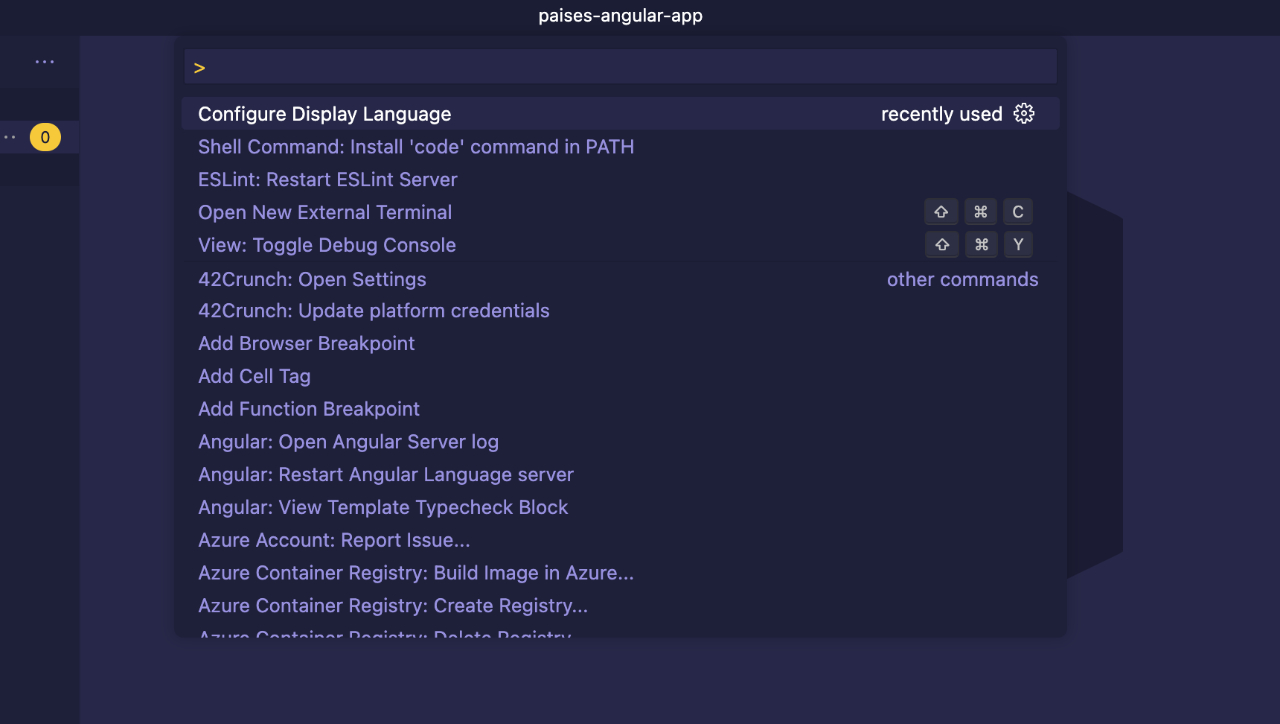Screen dimensions: 1280x724
Task: Click the yellow 0 badge in the sidebar
Action: (45, 138)
